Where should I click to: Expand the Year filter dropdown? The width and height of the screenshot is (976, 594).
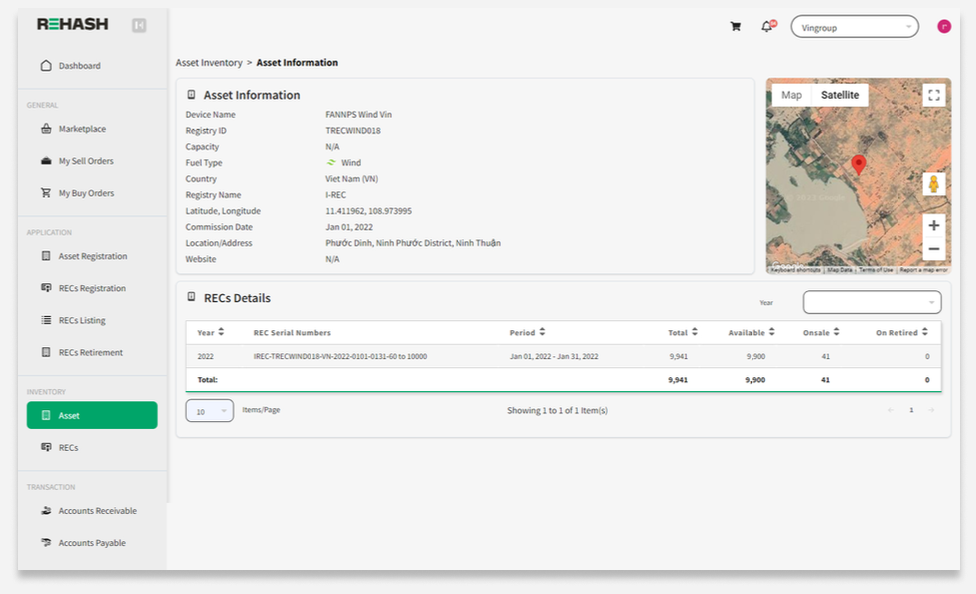point(871,302)
